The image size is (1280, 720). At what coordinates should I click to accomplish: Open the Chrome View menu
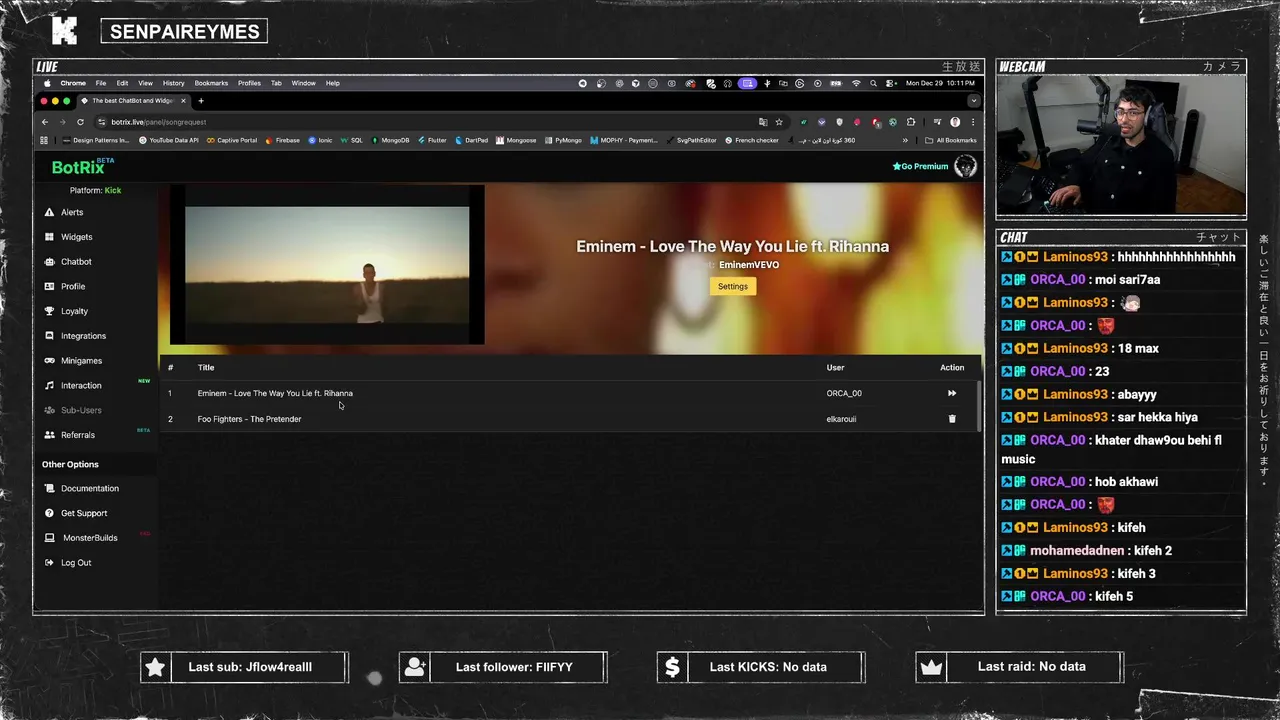[145, 83]
